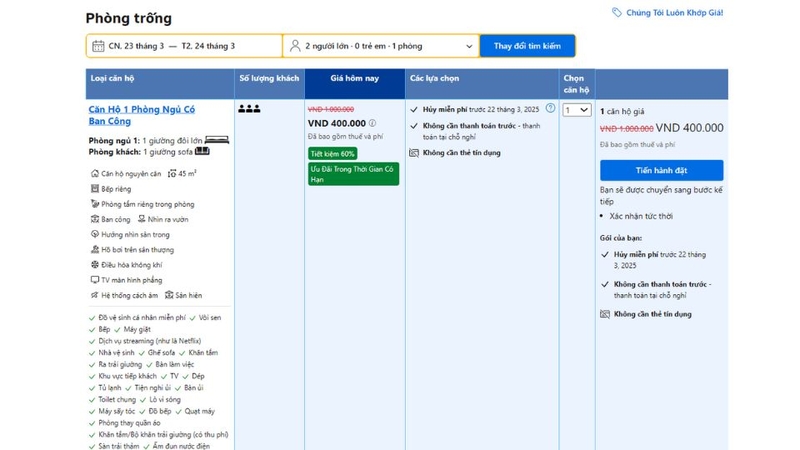Click the info icon next to VND 400.000
Image resolution: width=800 pixels, height=450 pixels.
[372, 123]
